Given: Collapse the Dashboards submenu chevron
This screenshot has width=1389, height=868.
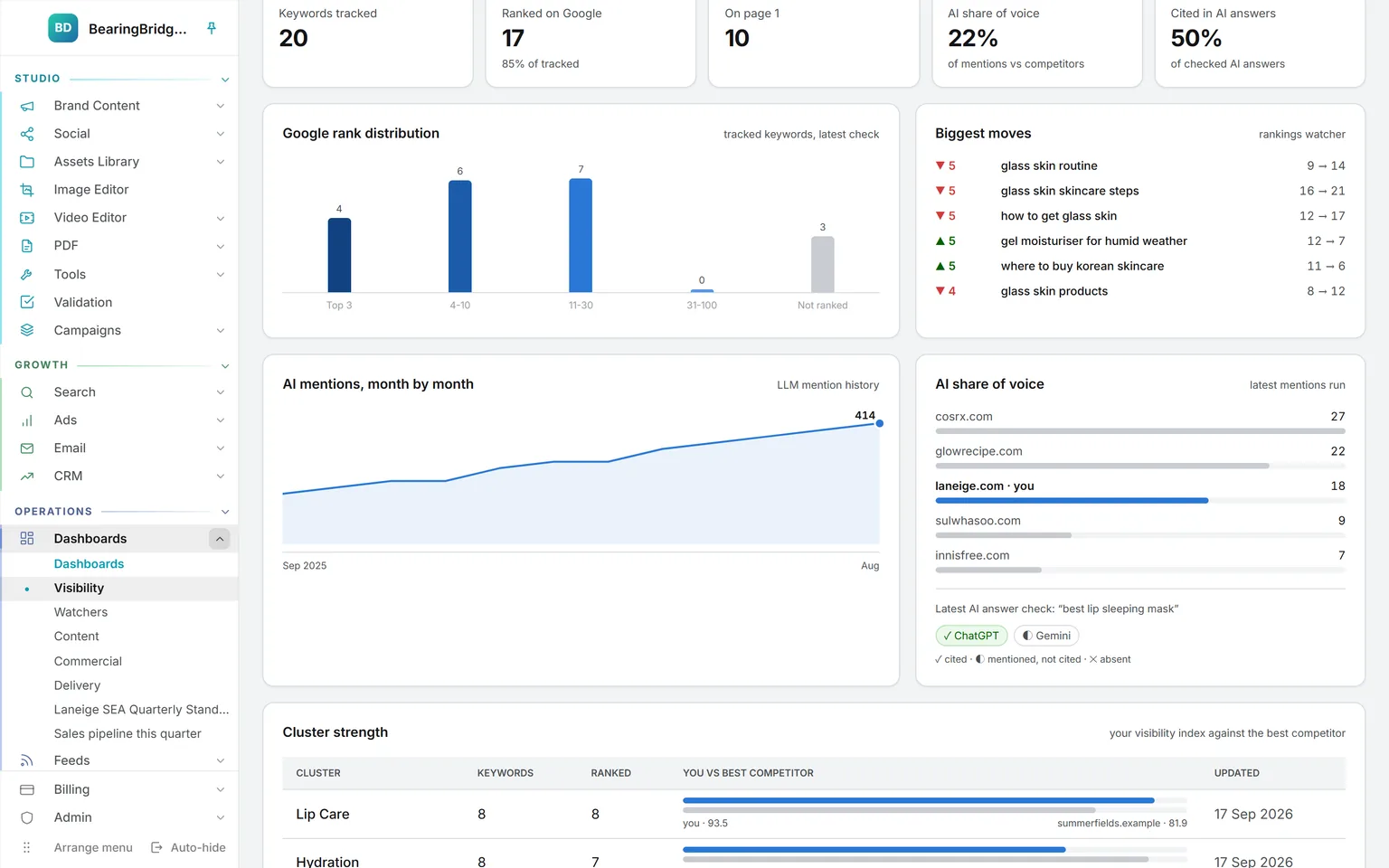Looking at the screenshot, I should coord(220,539).
